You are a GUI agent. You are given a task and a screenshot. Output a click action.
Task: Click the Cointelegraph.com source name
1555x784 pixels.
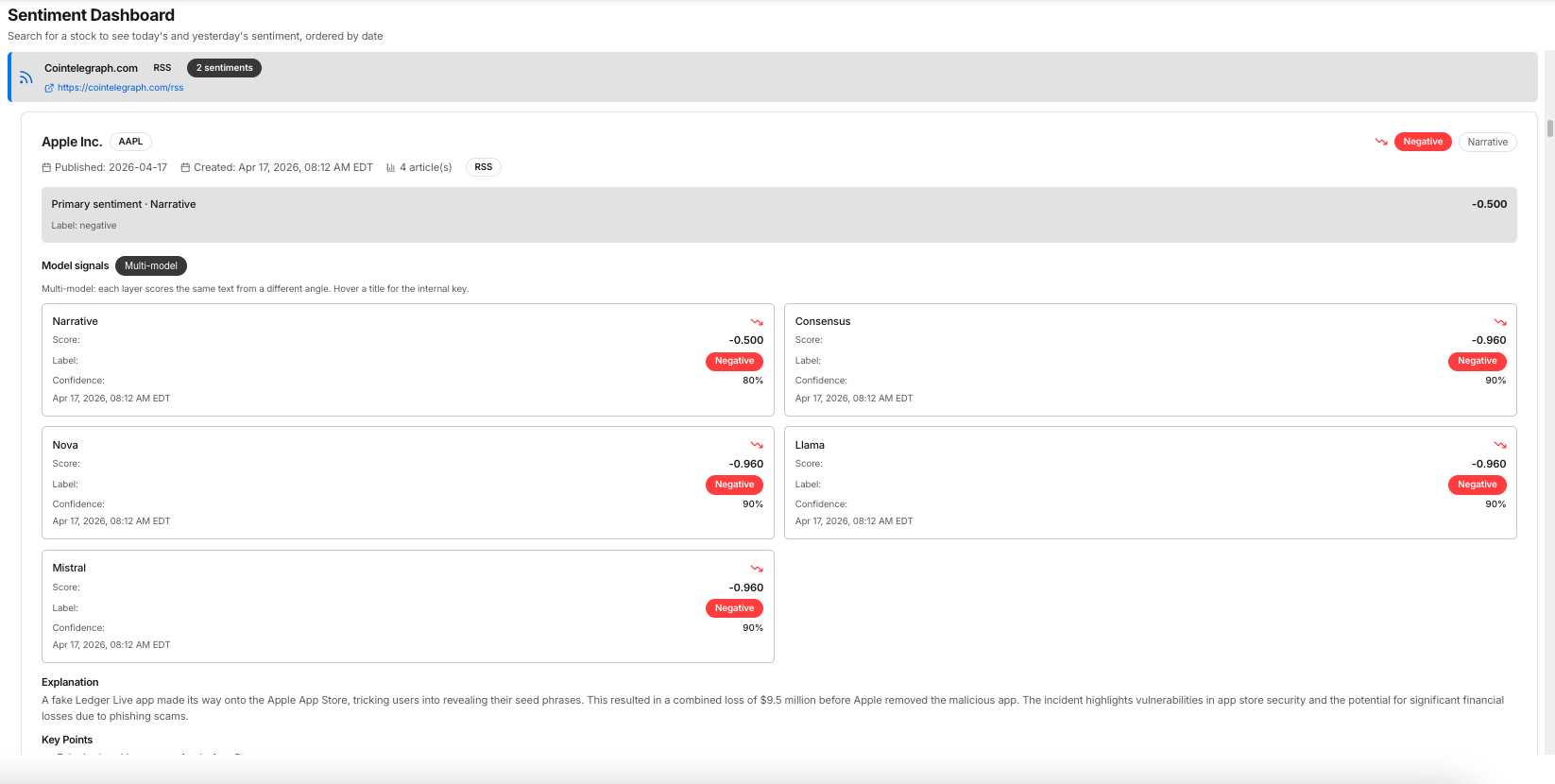pyautogui.click(x=91, y=68)
